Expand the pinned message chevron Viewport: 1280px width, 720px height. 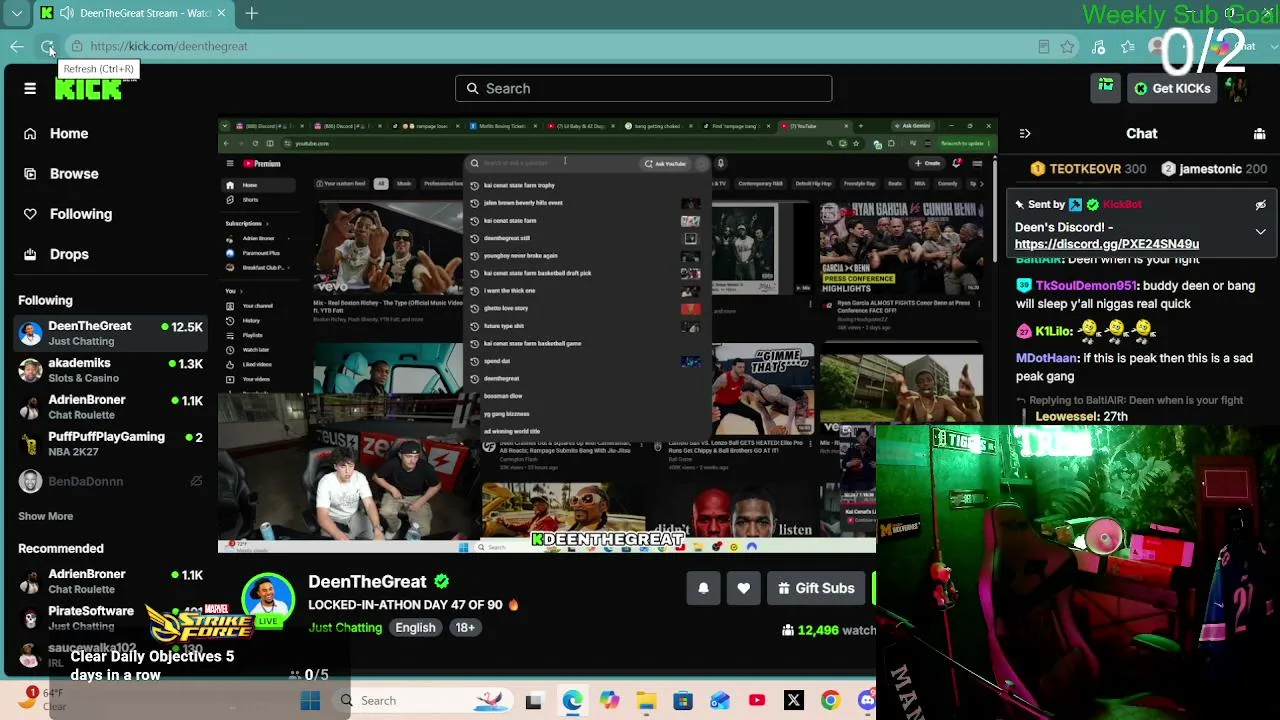tap(1260, 232)
